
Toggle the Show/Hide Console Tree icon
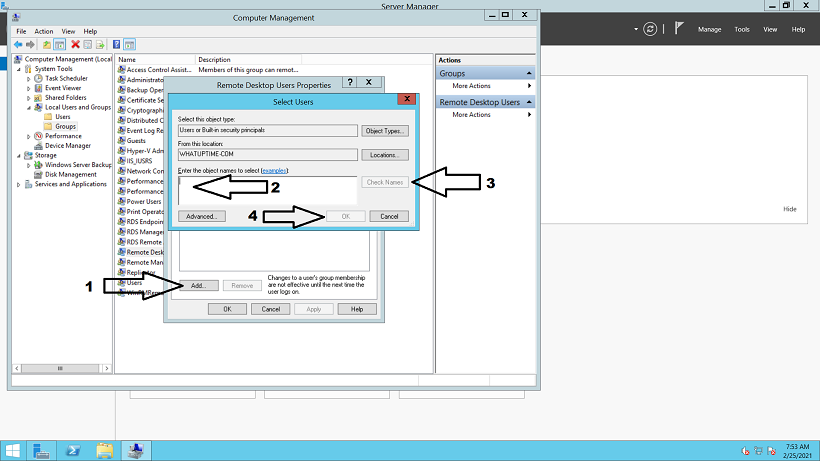60,45
